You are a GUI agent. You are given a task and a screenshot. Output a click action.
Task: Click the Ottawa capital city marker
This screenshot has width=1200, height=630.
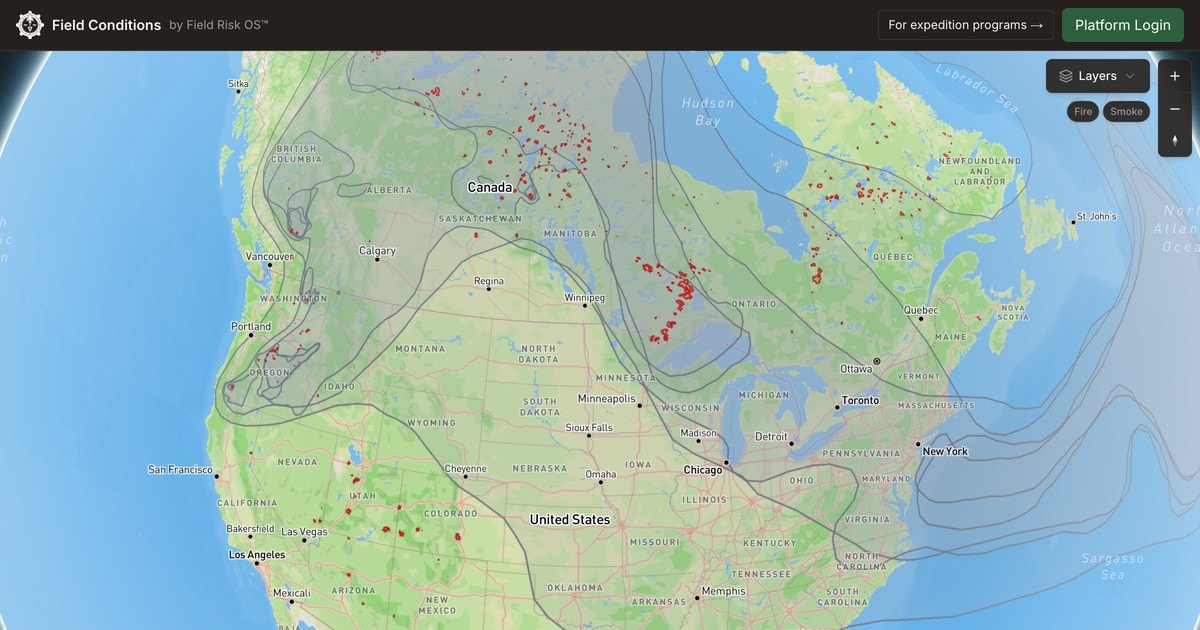pyautogui.click(x=877, y=361)
